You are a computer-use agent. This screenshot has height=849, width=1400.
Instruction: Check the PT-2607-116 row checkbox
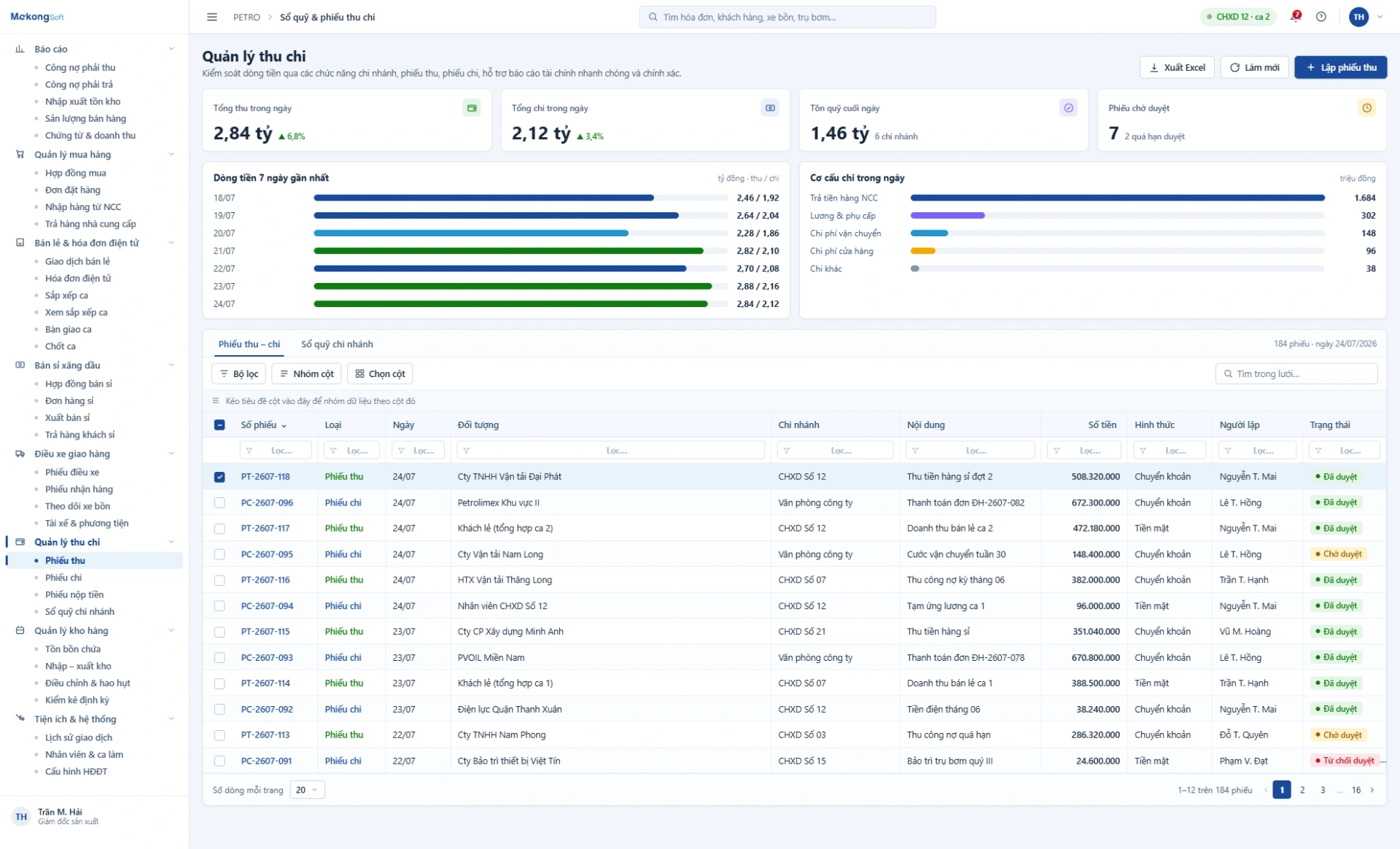coord(219,581)
